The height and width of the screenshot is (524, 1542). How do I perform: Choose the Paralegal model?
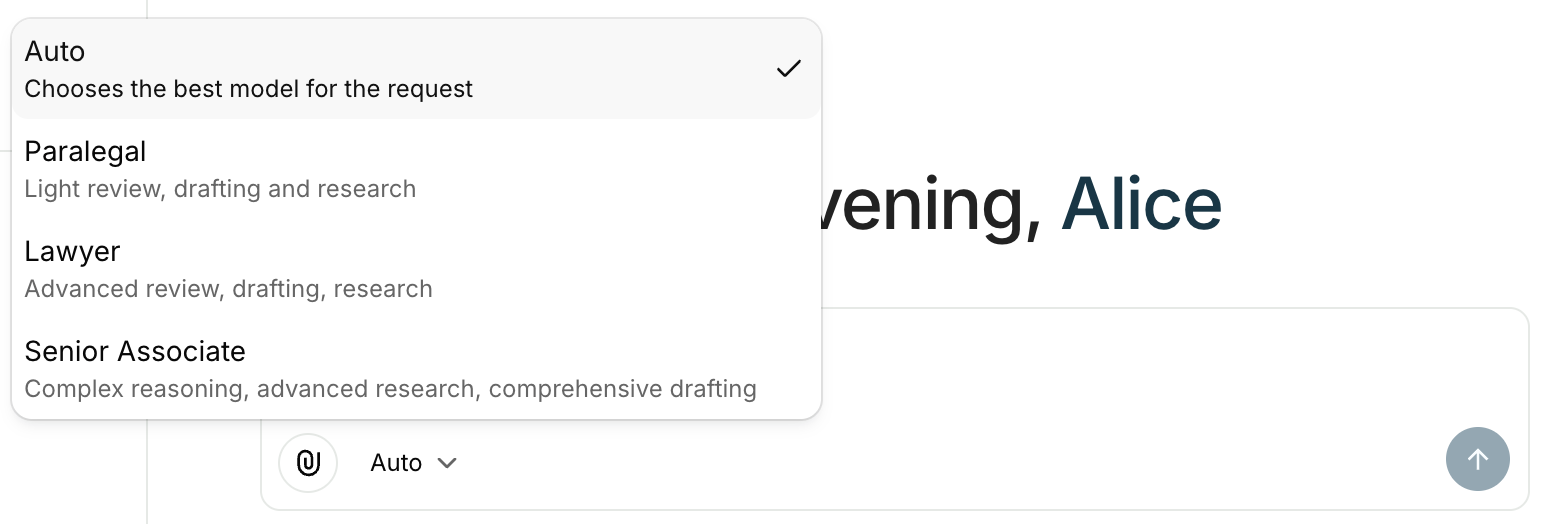(x=85, y=152)
